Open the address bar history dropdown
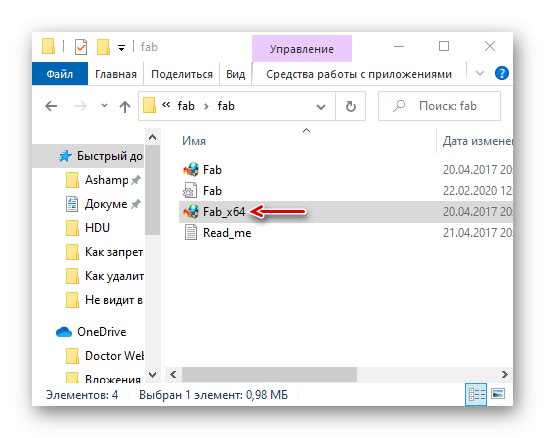 click(321, 106)
